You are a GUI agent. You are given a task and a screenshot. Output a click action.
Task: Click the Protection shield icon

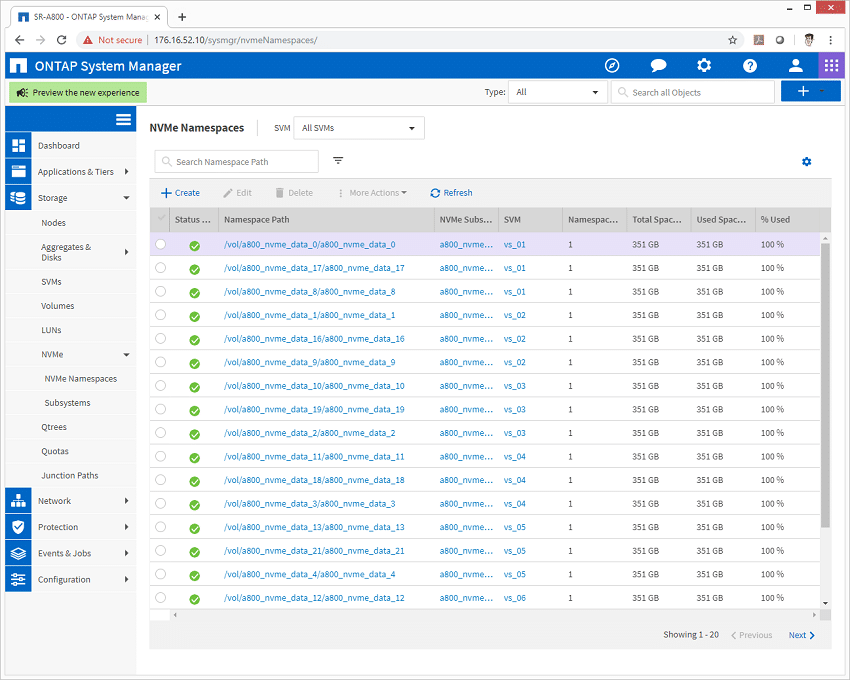point(18,527)
